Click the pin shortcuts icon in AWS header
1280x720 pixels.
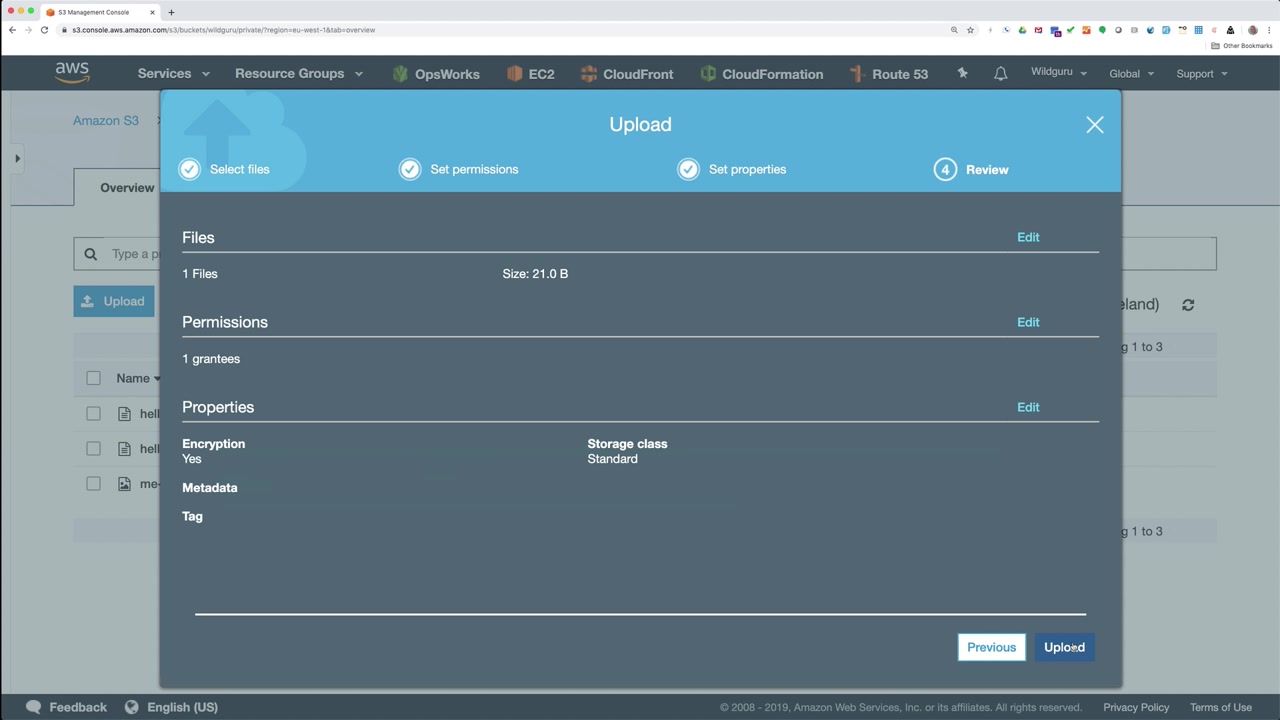962,73
